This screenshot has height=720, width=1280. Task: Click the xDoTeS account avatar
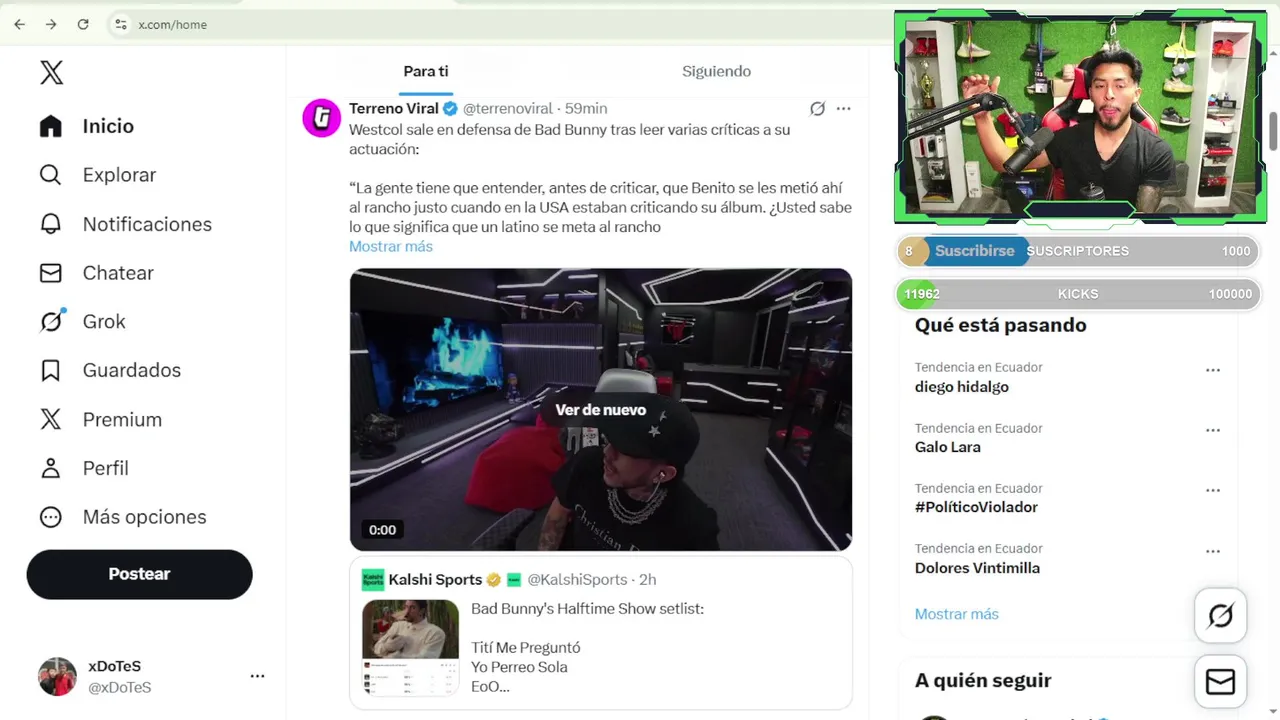pyautogui.click(x=57, y=677)
